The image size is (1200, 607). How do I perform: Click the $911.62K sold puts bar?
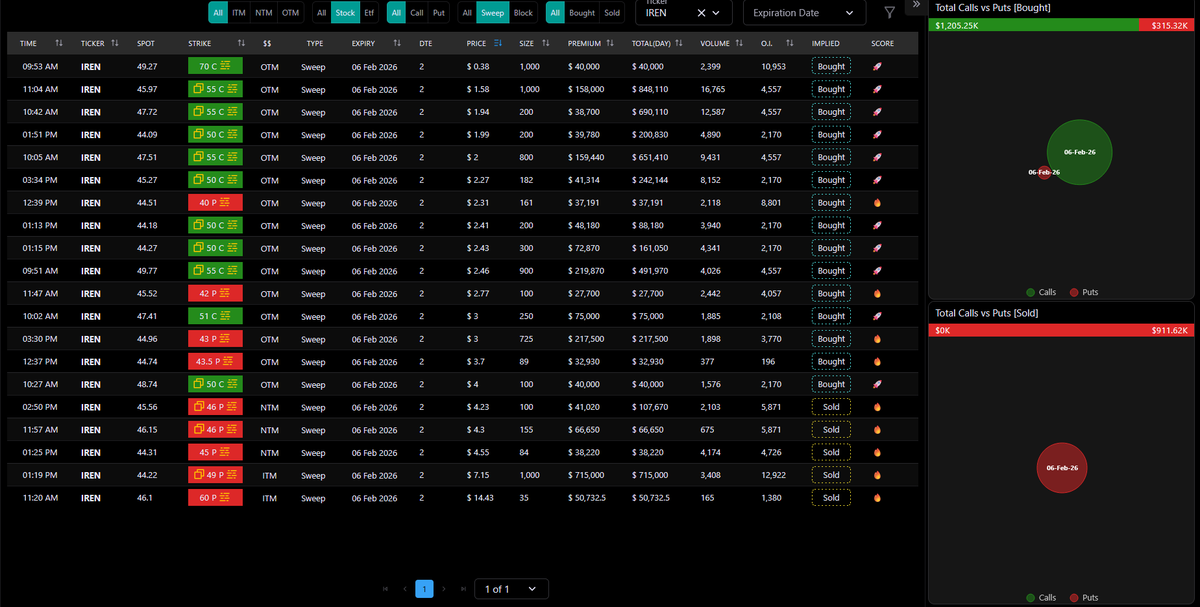pos(1062,330)
